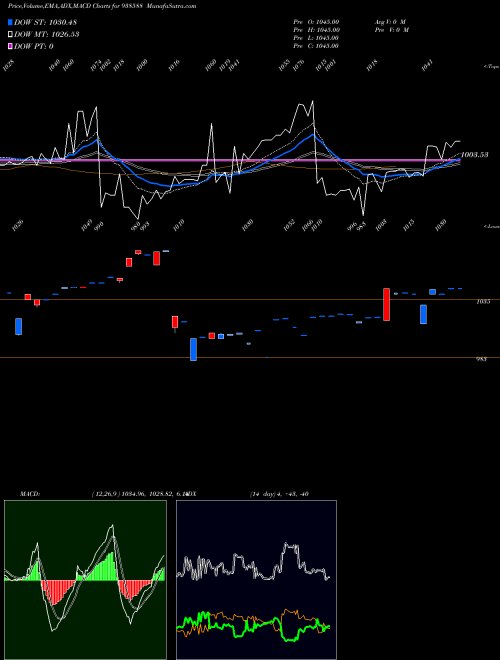Click the white DOW MT legend swatch
Viewport: 500px width, 660px height.
tap(10, 34)
